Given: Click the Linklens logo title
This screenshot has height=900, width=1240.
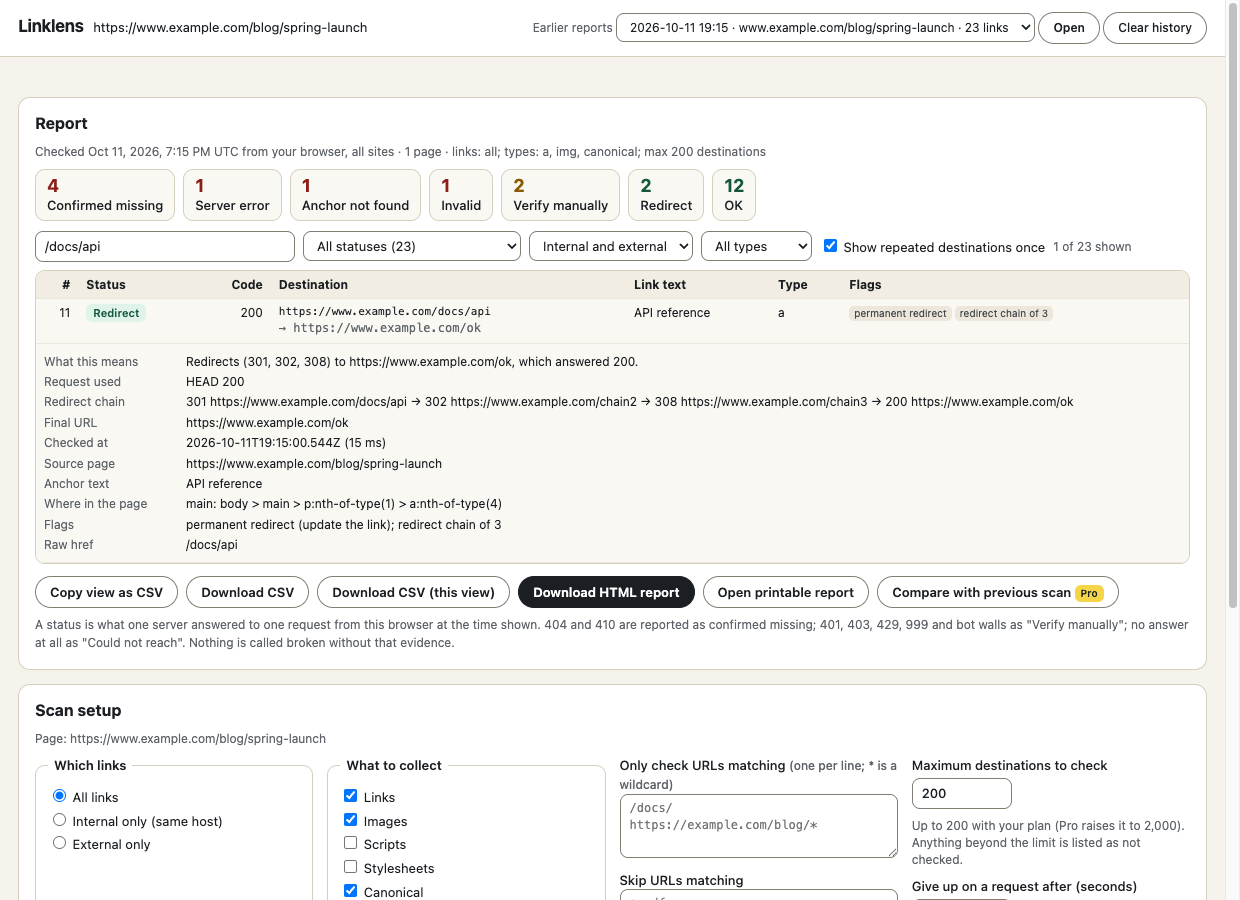Looking at the screenshot, I should (x=51, y=26).
